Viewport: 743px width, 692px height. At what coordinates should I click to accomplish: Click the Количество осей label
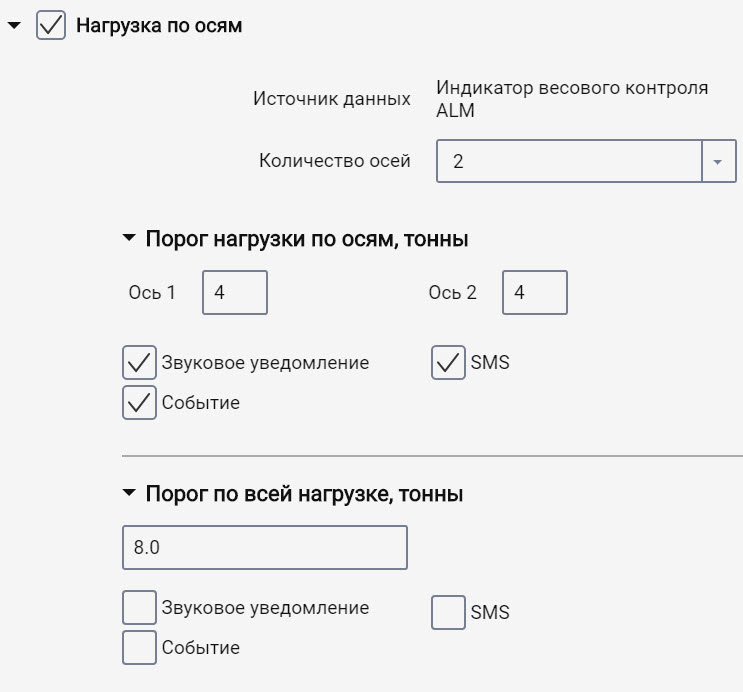click(335, 161)
